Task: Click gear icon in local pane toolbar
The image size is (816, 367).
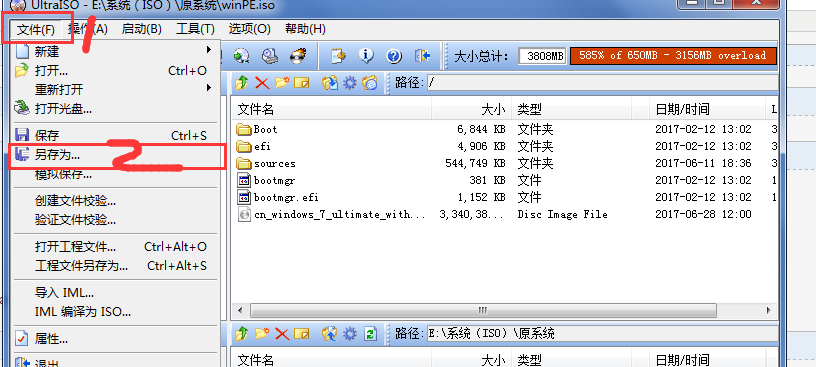Action: click(350, 333)
